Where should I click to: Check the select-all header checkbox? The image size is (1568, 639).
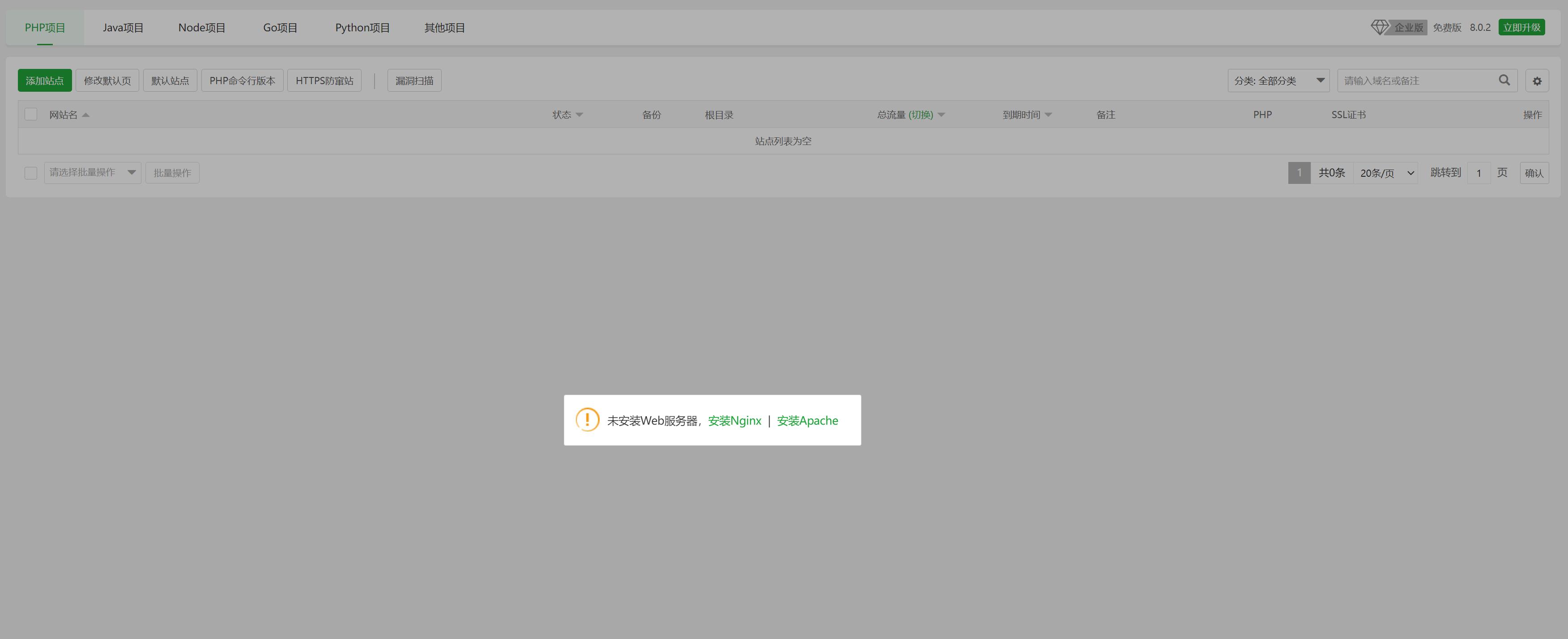(31, 115)
